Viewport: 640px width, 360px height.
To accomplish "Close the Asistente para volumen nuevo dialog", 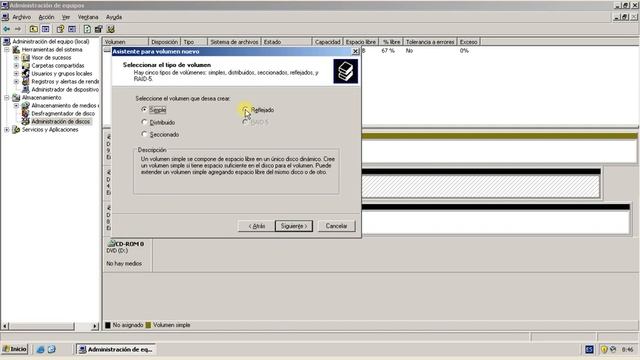I will click(x=355, y=51).
